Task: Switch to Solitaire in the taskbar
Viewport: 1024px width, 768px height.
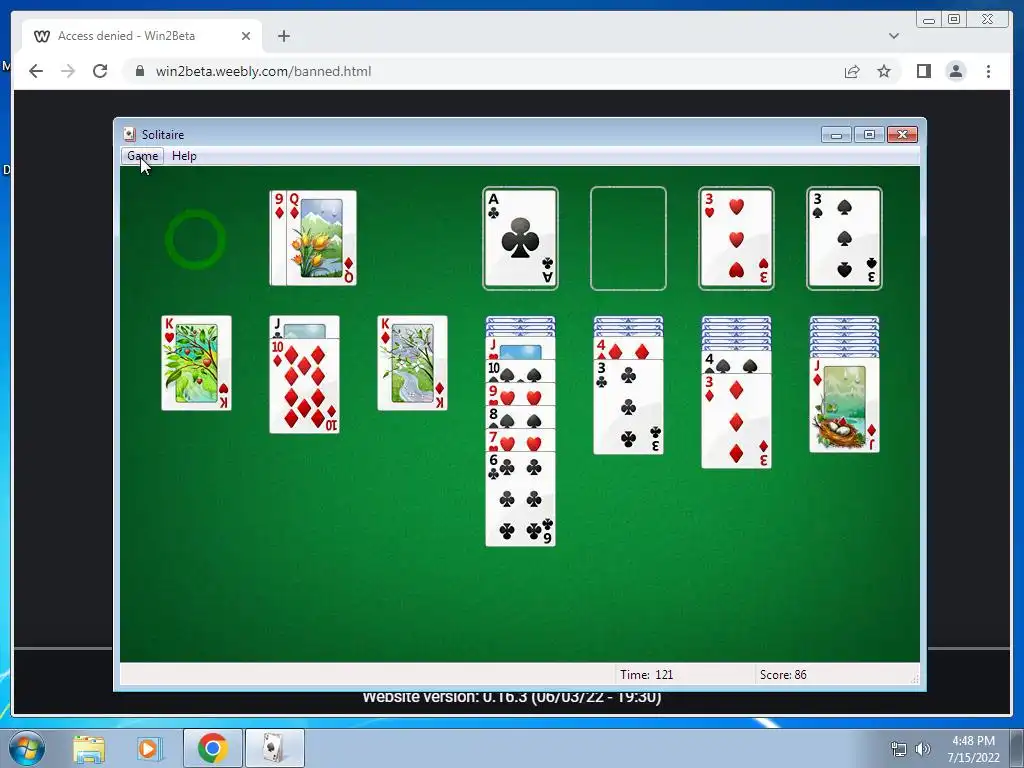Action: click(x=274, y=748)
